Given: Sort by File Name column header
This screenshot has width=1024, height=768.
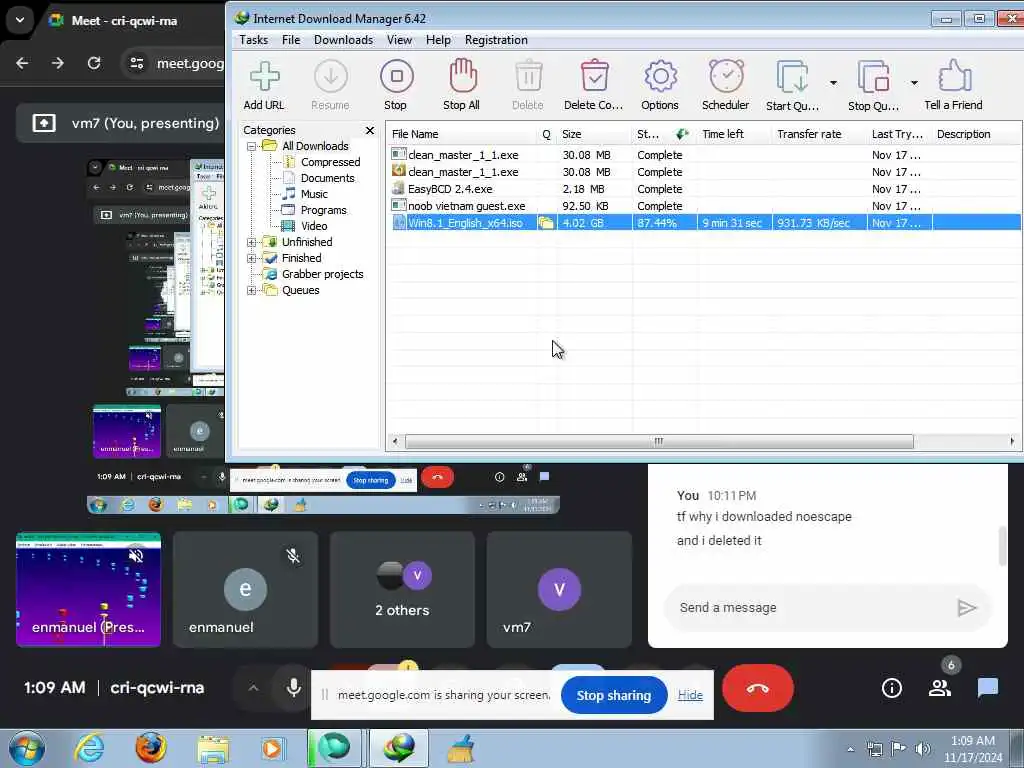Looking at the screenshot, I should tap(463, 134).
